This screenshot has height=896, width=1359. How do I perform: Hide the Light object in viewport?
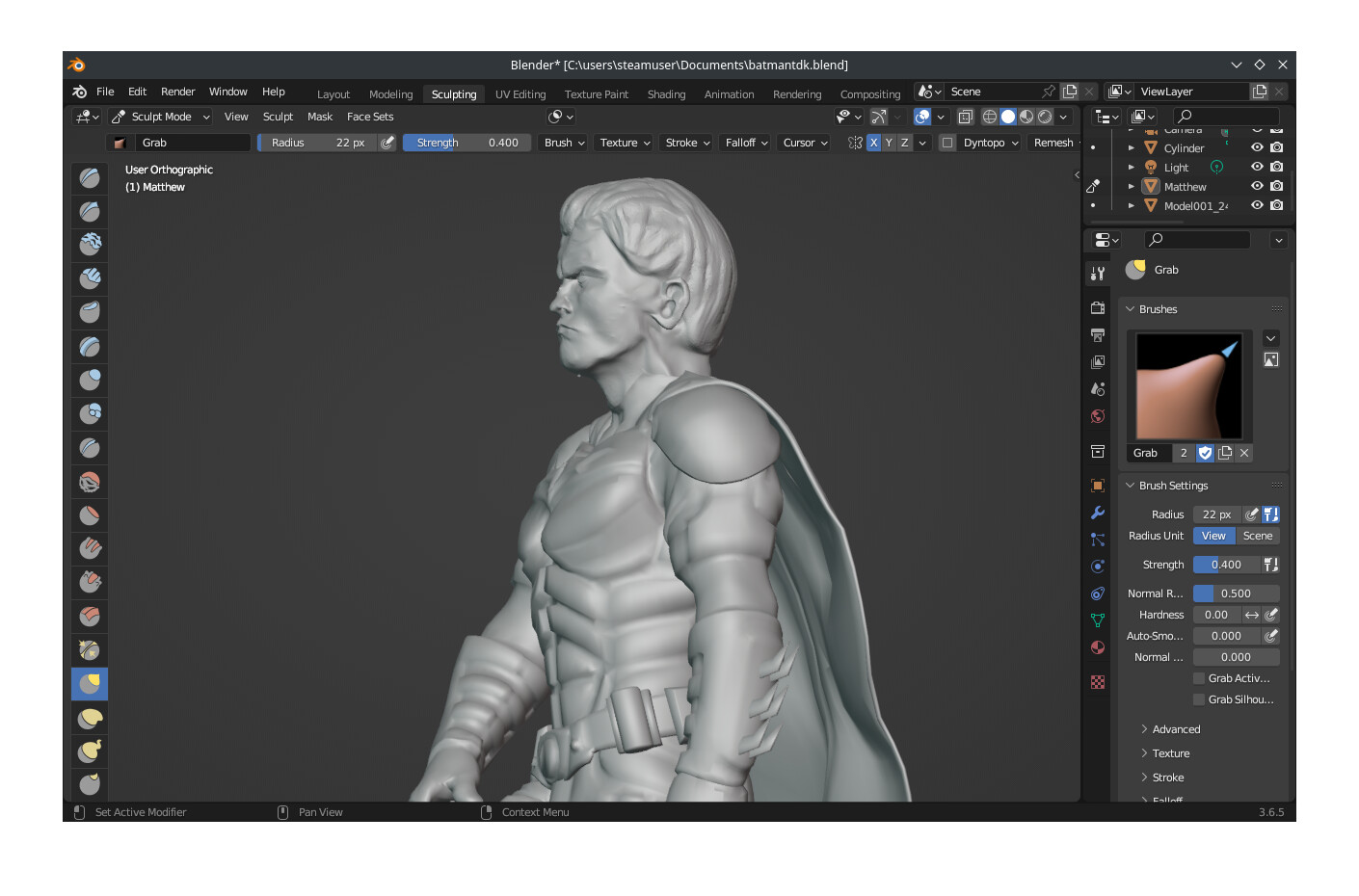1257,167
